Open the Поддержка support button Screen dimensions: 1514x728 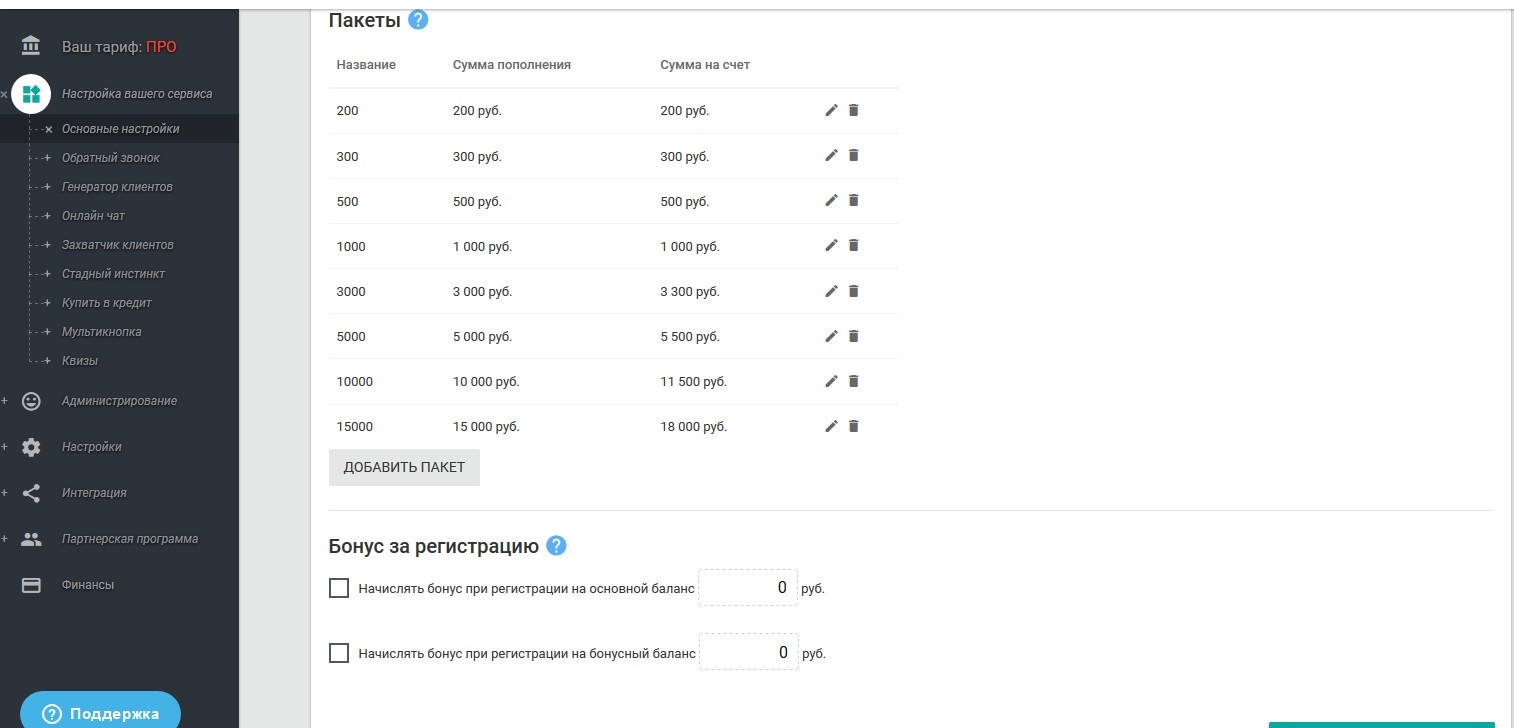pos(100,713)
